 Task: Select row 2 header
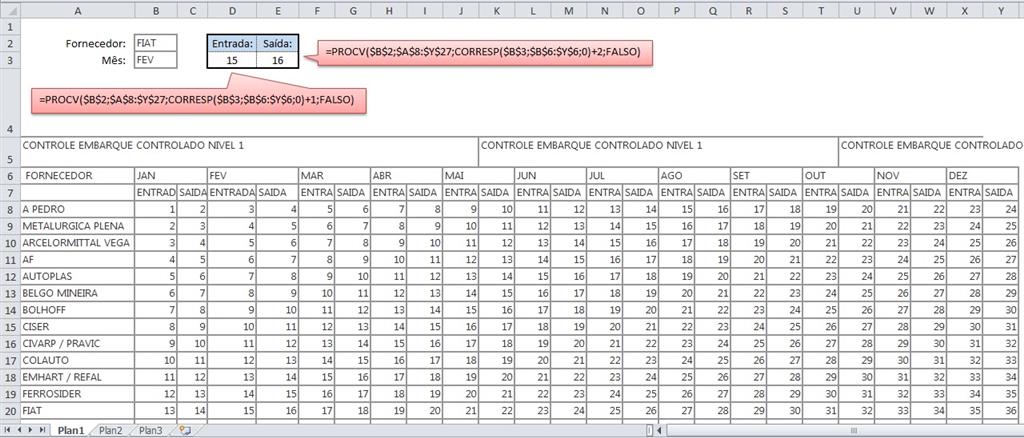[10, 44]
